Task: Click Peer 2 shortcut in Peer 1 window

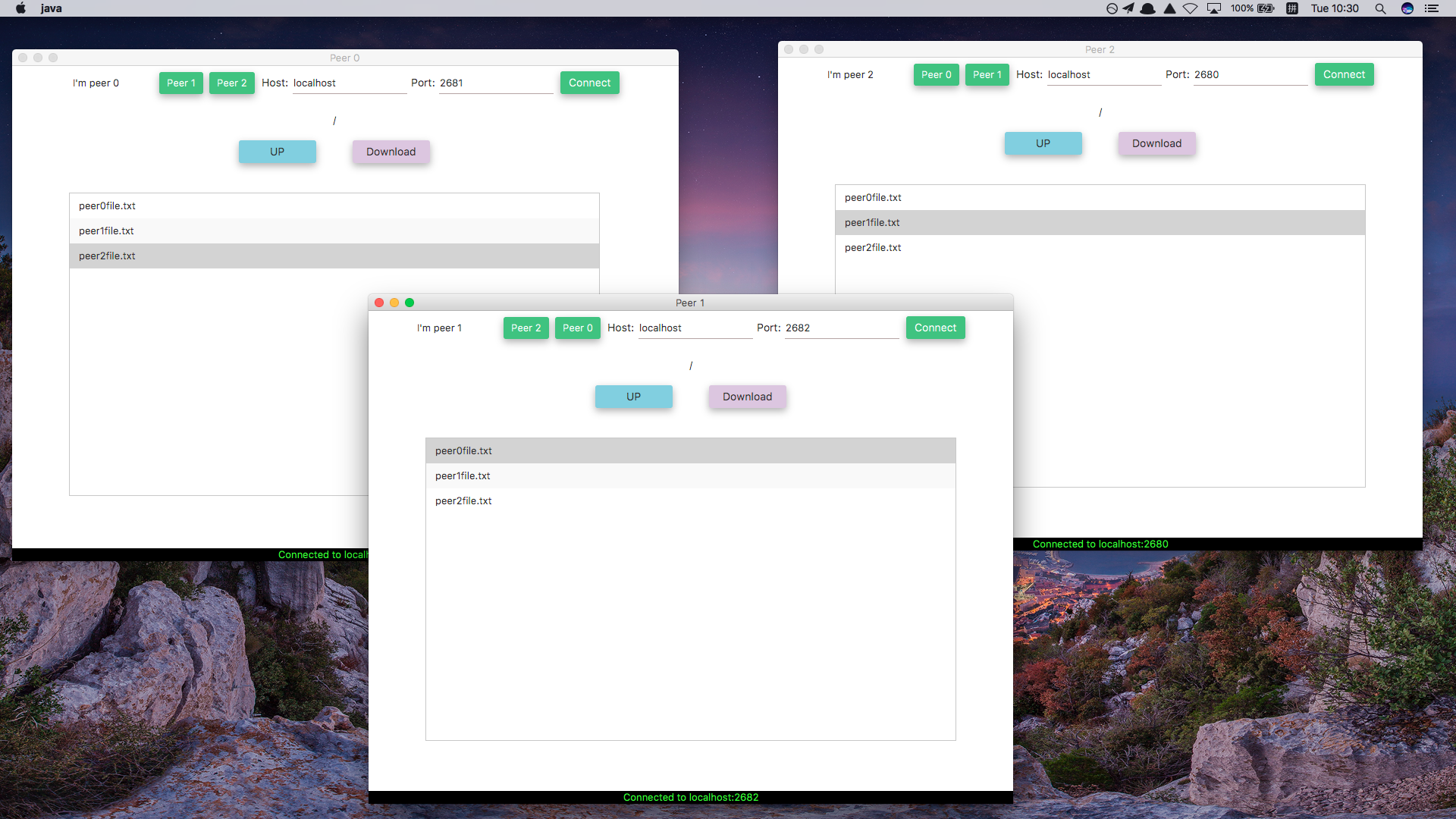Action: pyautogui.click(x=526, y=328)
